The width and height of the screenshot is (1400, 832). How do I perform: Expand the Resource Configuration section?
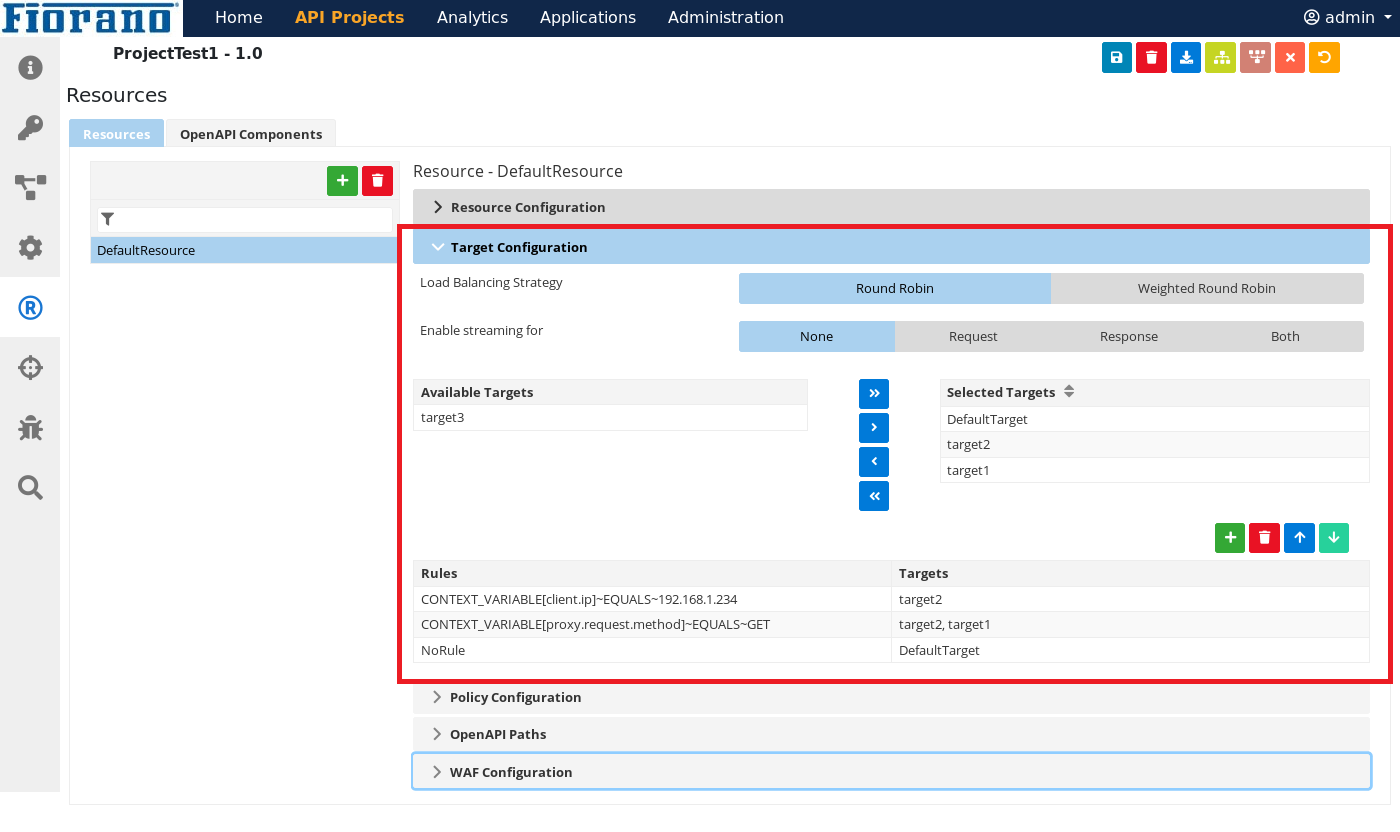coord(527,208)
